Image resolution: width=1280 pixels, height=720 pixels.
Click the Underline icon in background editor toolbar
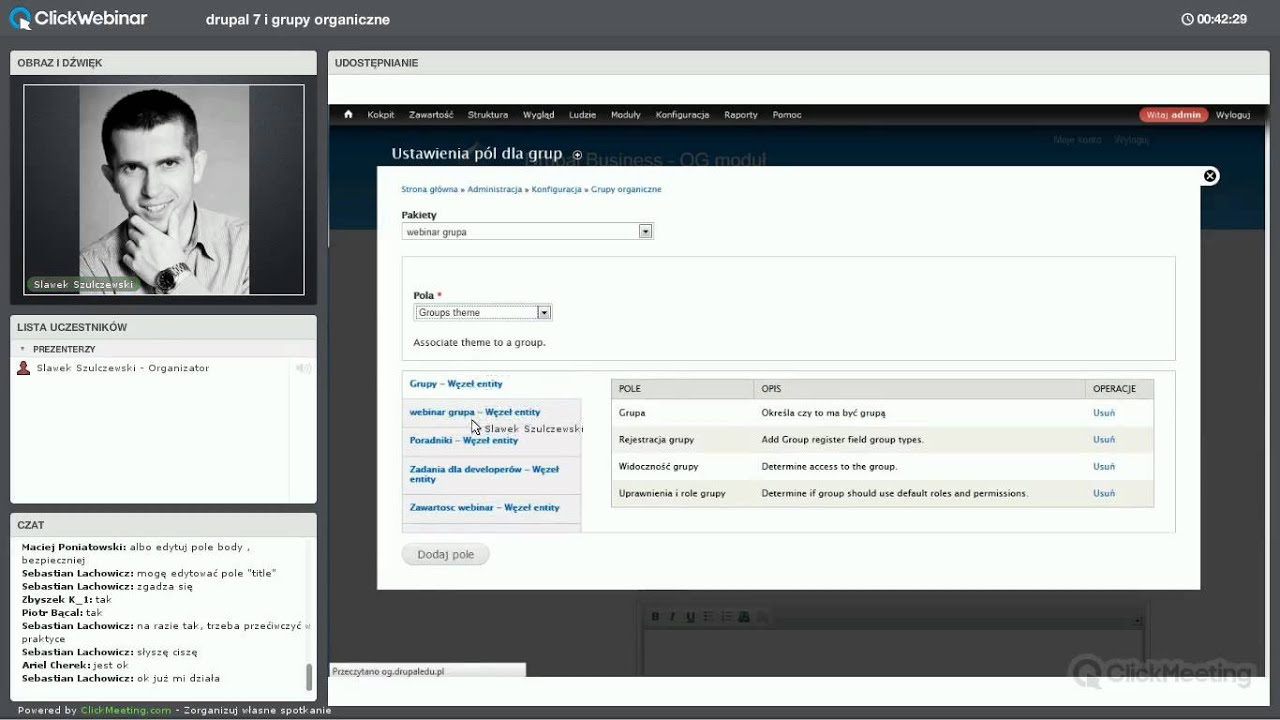[x=690, y=617]
